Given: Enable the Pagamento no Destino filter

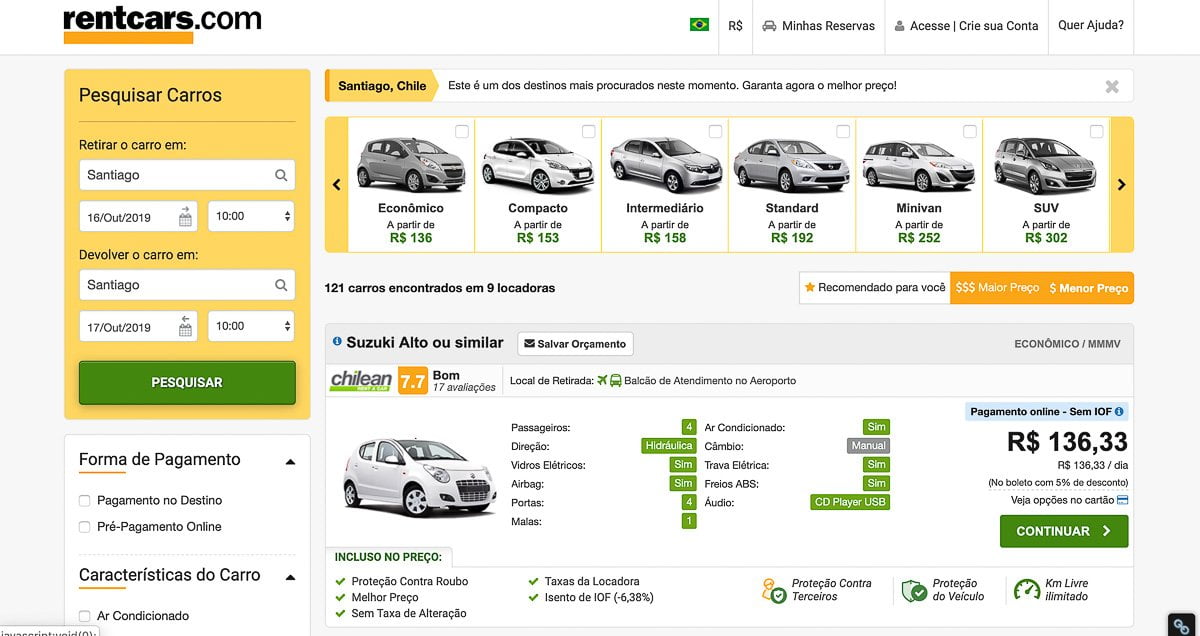Looking at the screenshot, I should pos(85,501).
